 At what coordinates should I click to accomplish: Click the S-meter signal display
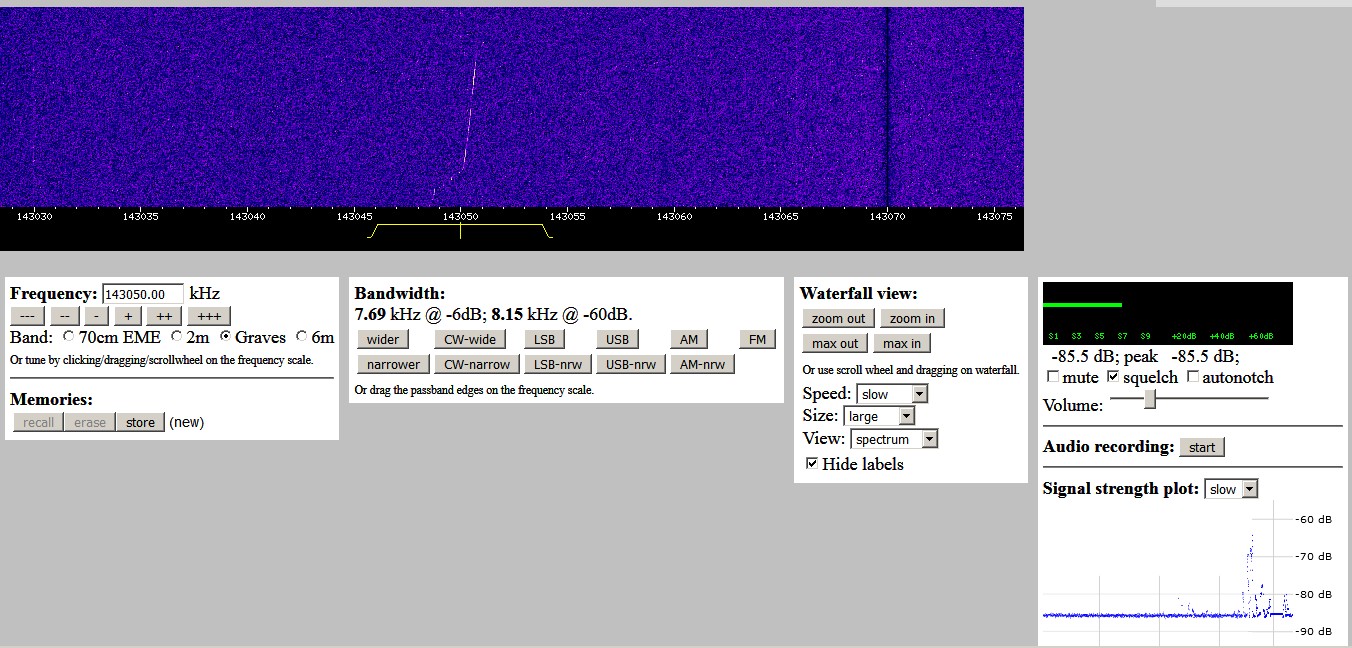1168,313
